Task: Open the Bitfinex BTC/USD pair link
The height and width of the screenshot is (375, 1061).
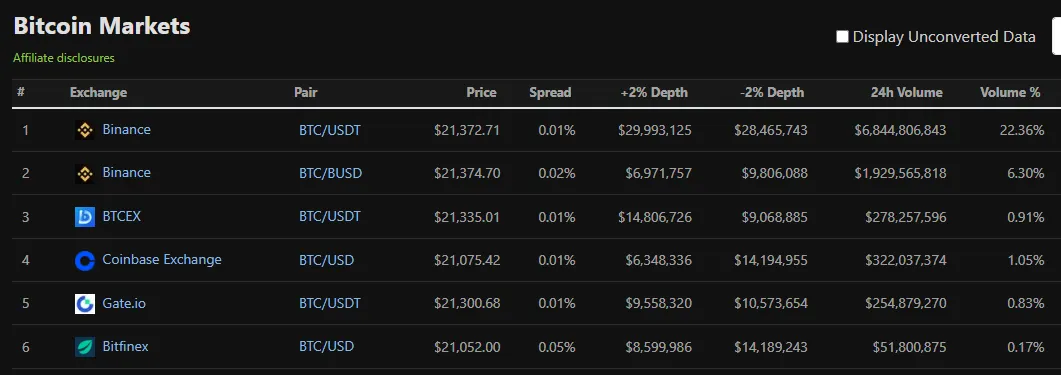Action: click(326, 347)
